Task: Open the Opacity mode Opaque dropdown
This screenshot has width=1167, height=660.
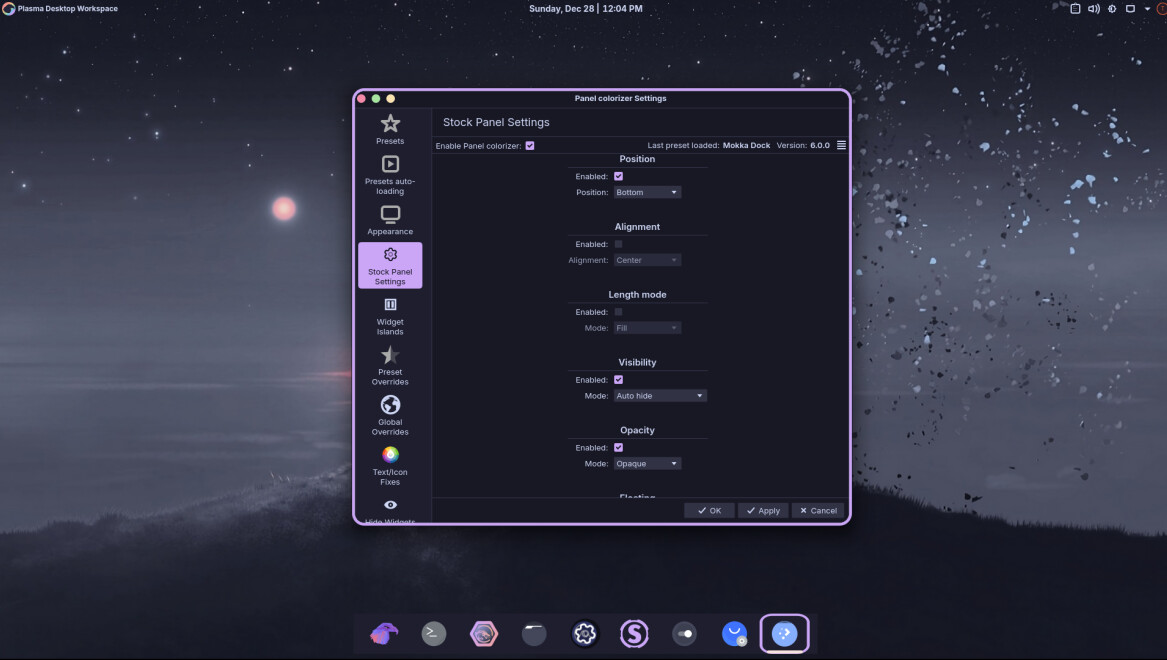Action: point(647,464)
